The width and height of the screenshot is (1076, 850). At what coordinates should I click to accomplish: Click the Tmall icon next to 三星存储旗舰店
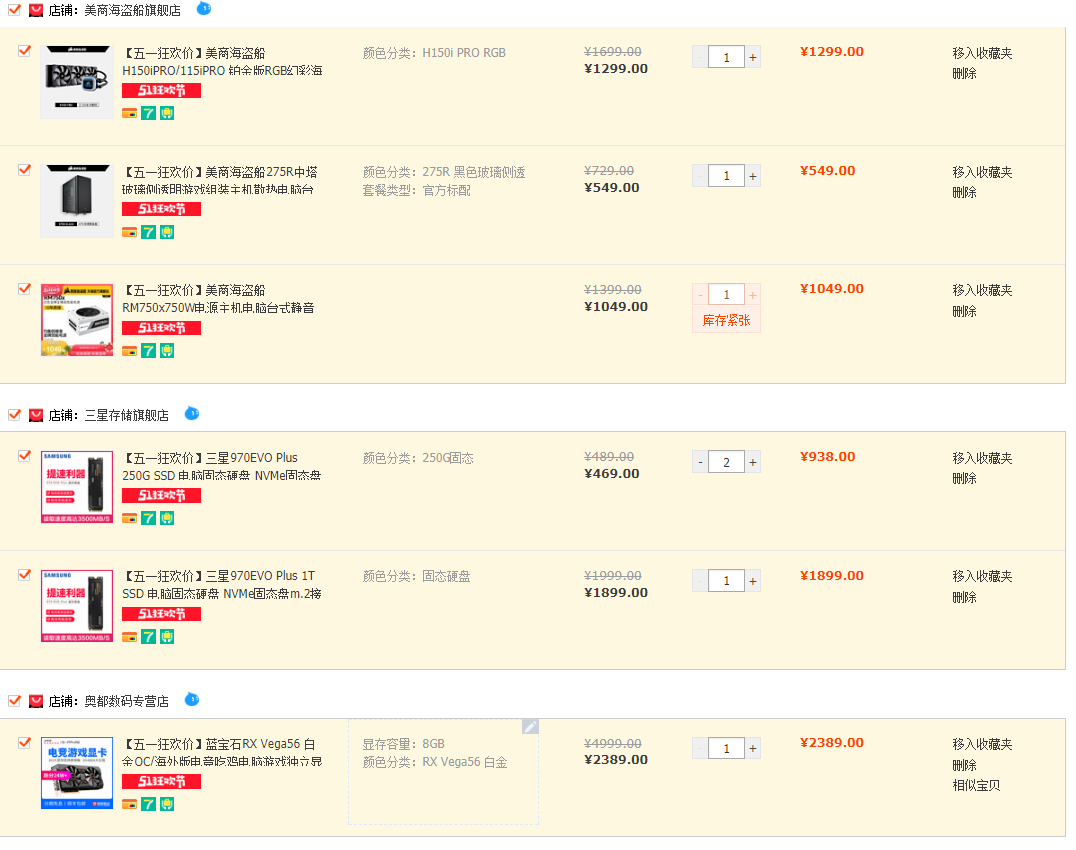coord(36,415)
